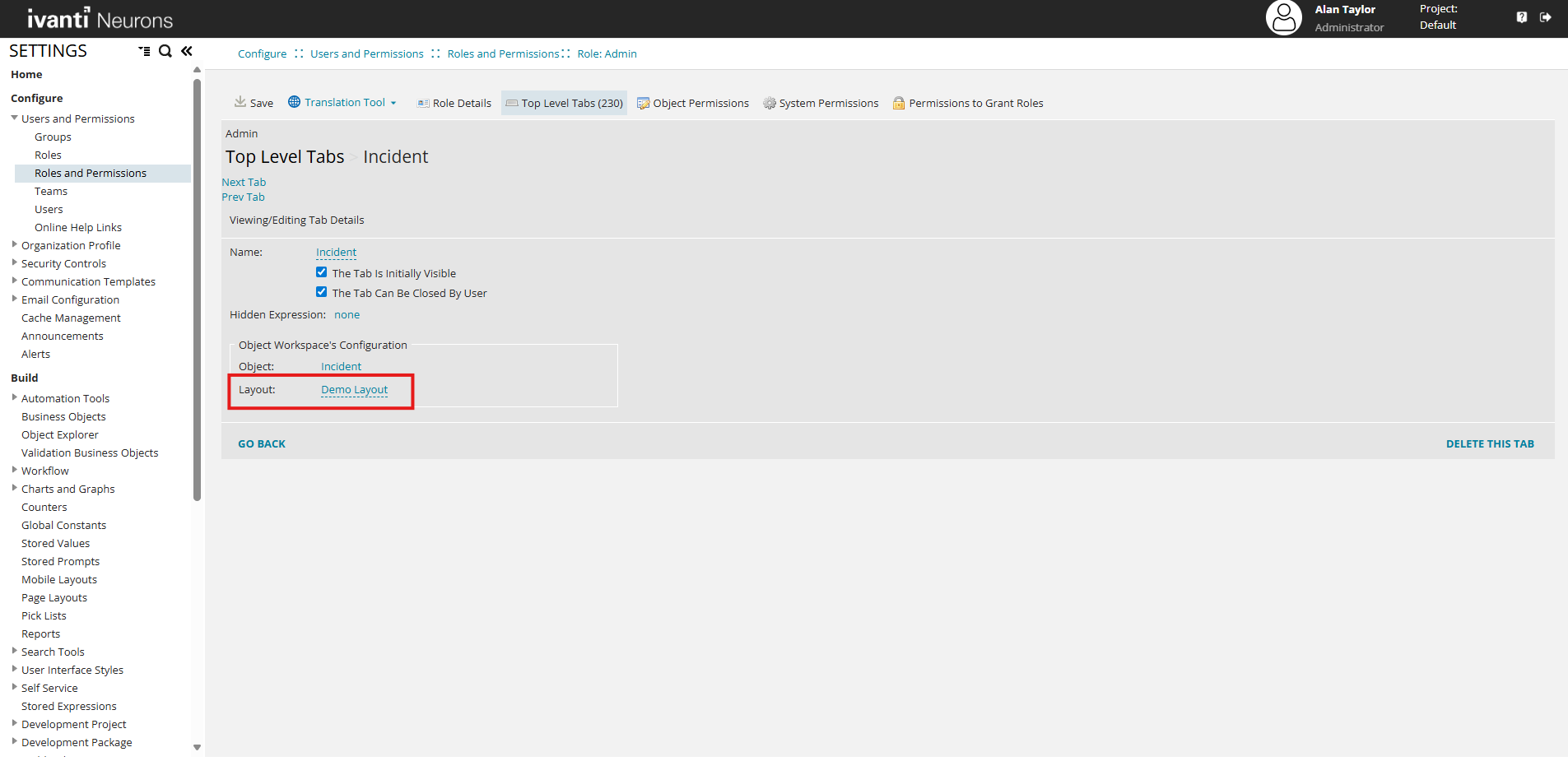Open the help question mark icon

click(x=1521, y=17)
